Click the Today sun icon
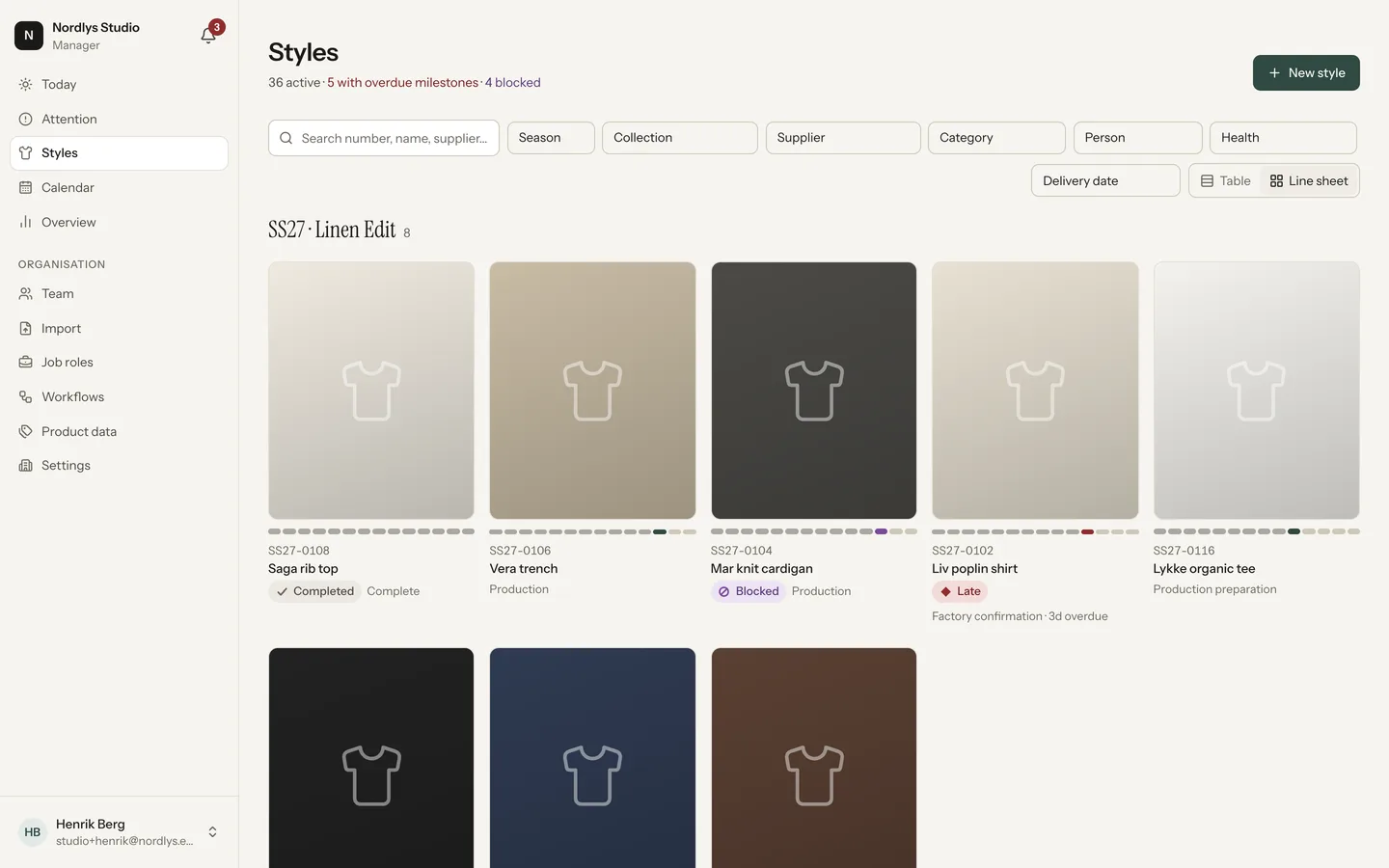Viewport: 1389px width, 868px height. pyautogui.click(x=26, y=85)
